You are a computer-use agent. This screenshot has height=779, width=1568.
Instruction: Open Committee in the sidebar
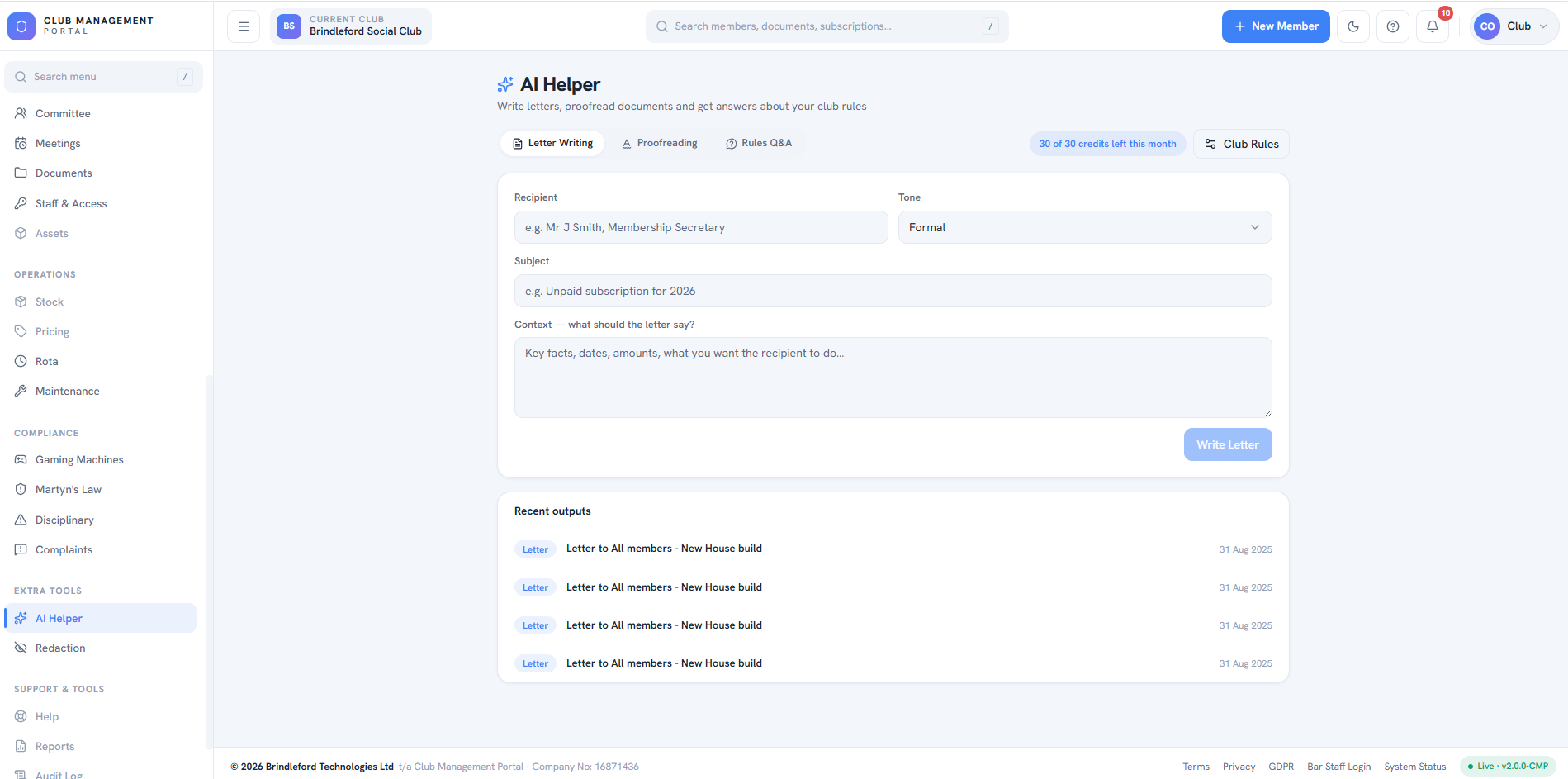click(100, 113)
